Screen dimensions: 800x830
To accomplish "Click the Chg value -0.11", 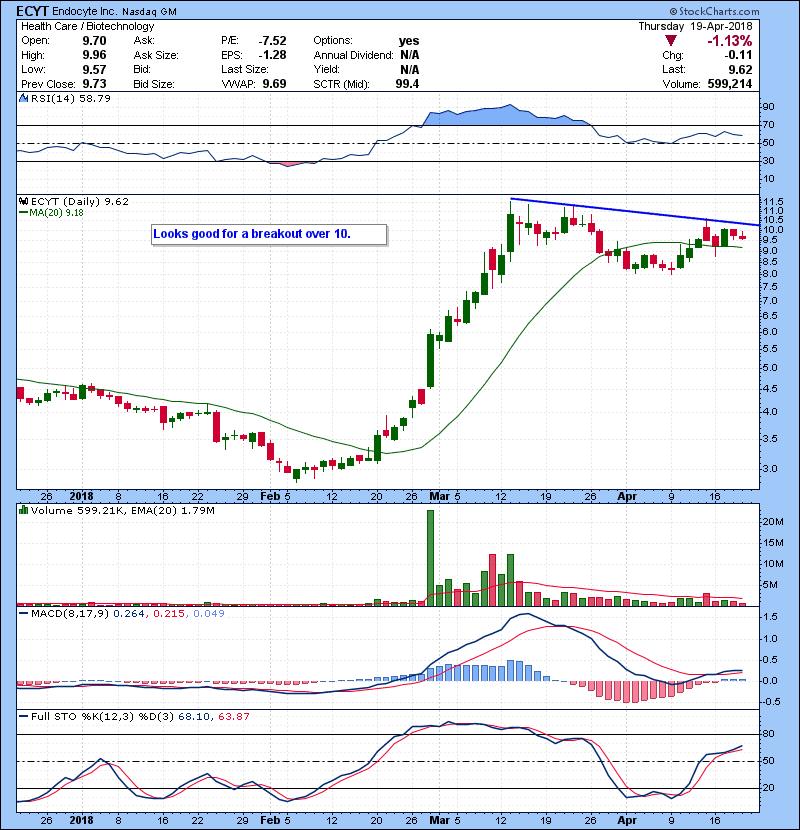I will [x=738, y=55].
